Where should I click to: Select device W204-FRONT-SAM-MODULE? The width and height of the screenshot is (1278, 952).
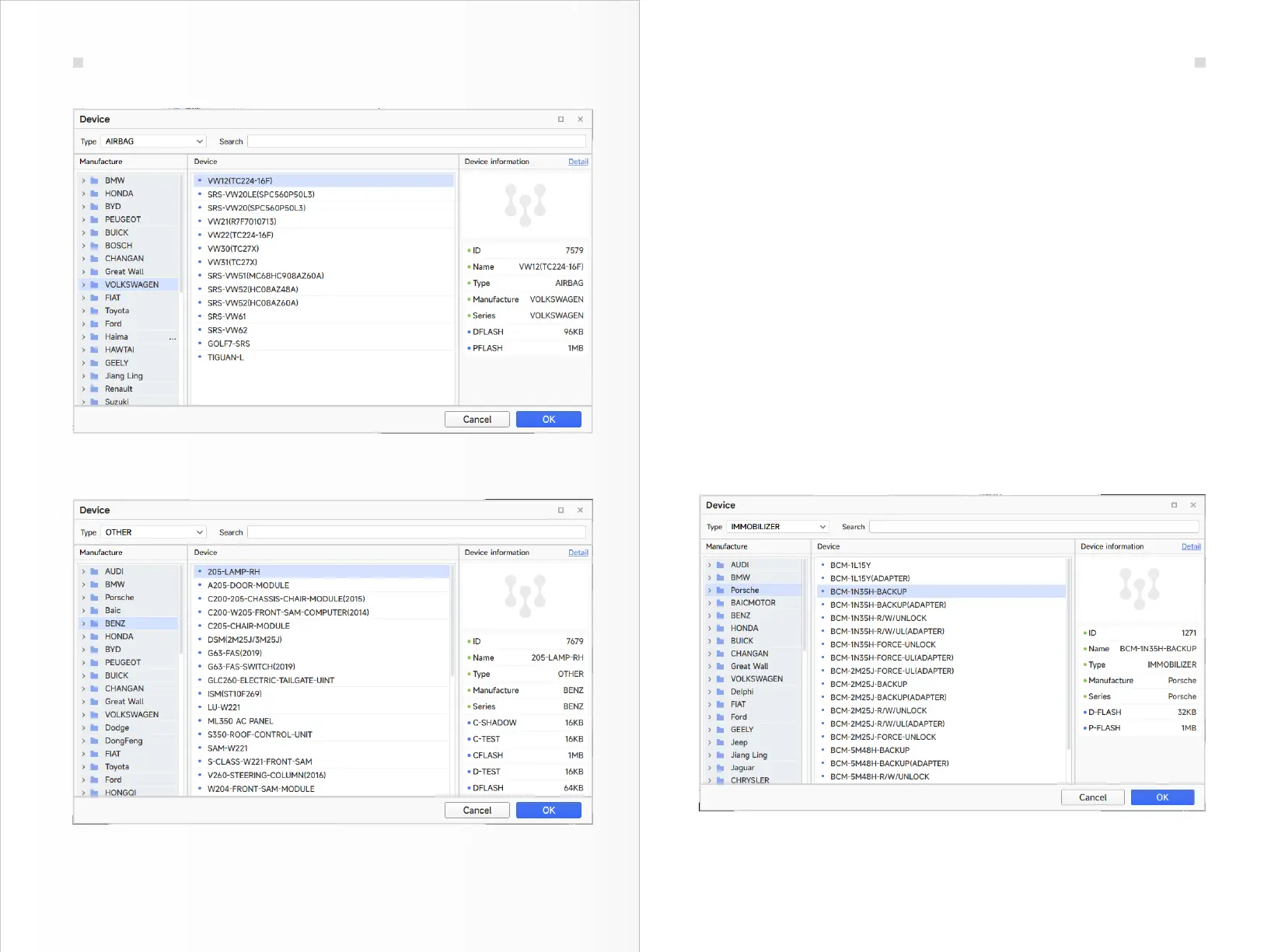(322, 789)
